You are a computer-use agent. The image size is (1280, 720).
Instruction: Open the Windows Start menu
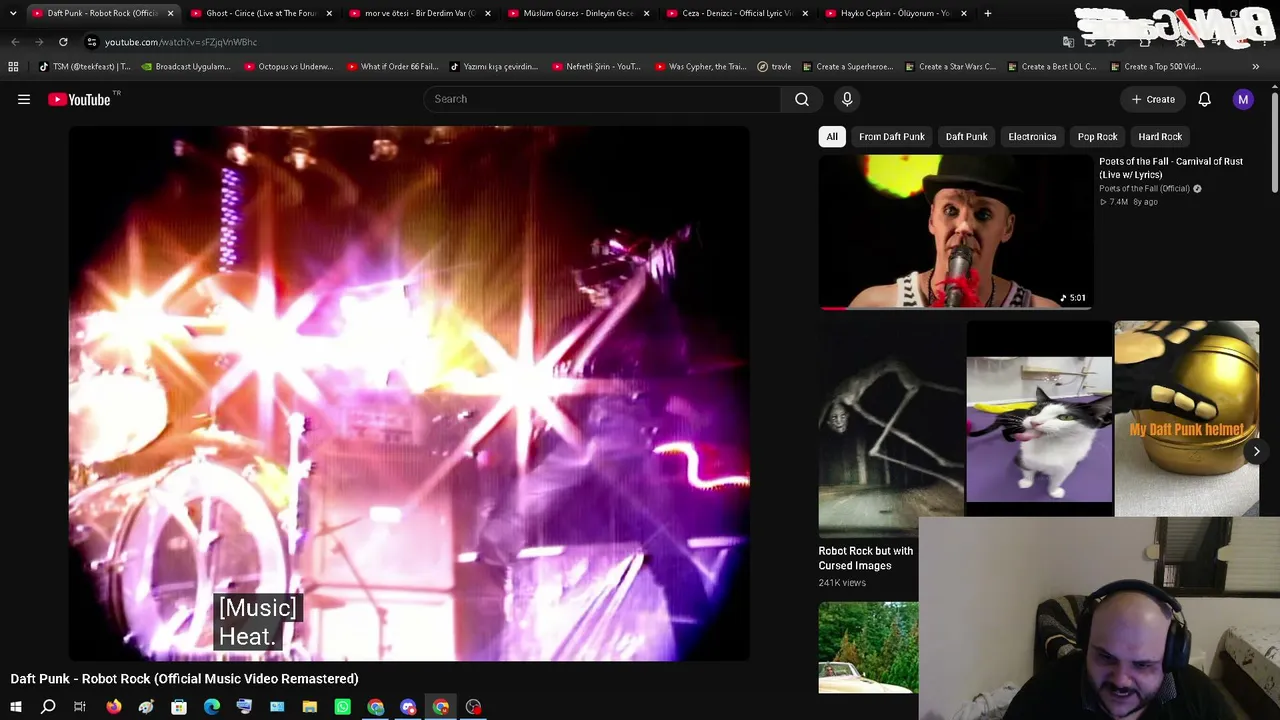[x=15, y=707]
